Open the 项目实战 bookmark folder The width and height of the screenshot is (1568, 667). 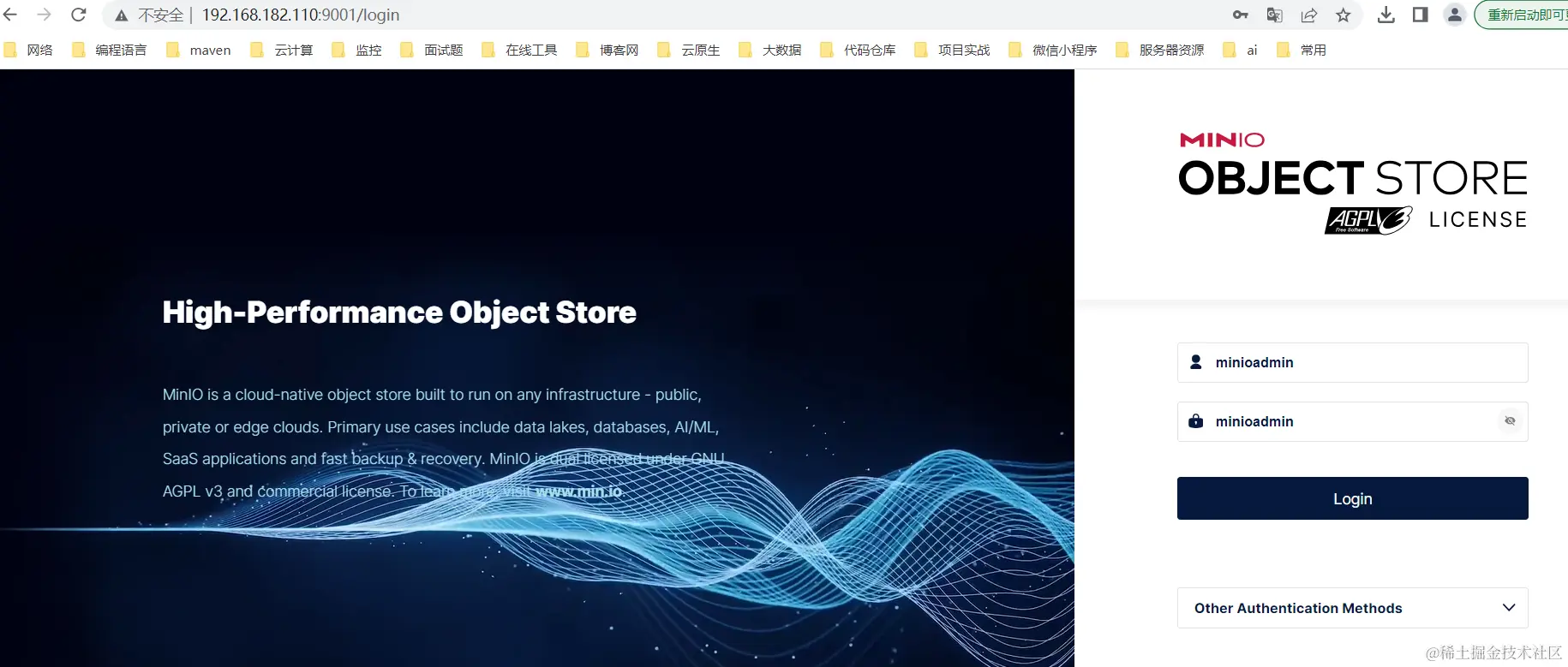coord(953,50)
